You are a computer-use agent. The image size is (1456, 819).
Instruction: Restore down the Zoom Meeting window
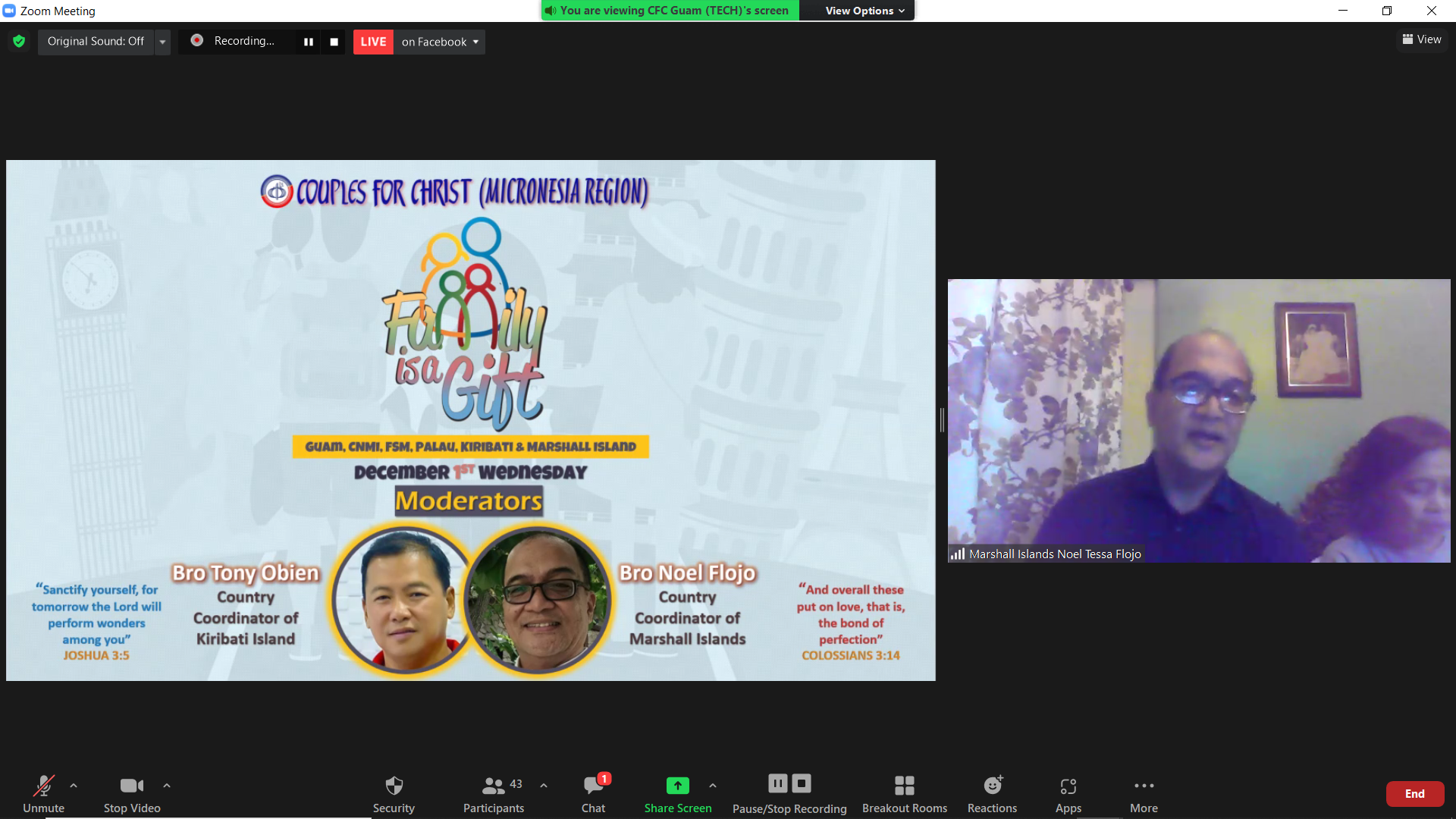pyautogui.click(x=1386, y=11)
